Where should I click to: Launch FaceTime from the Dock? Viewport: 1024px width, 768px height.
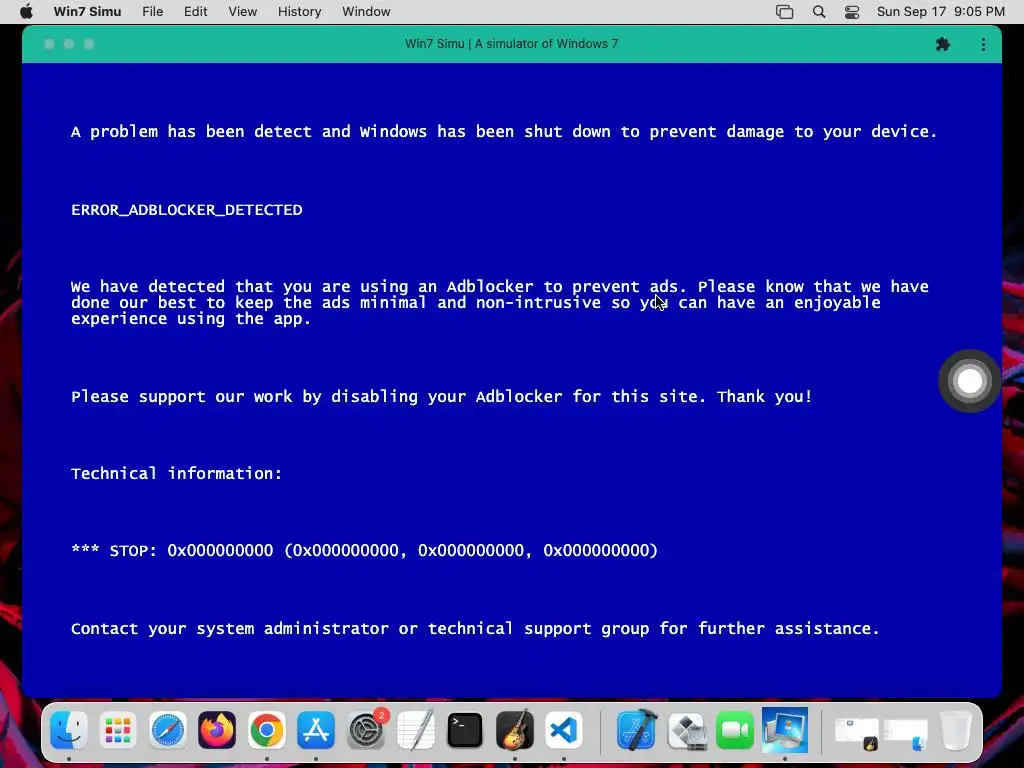(x=735, y=729)
